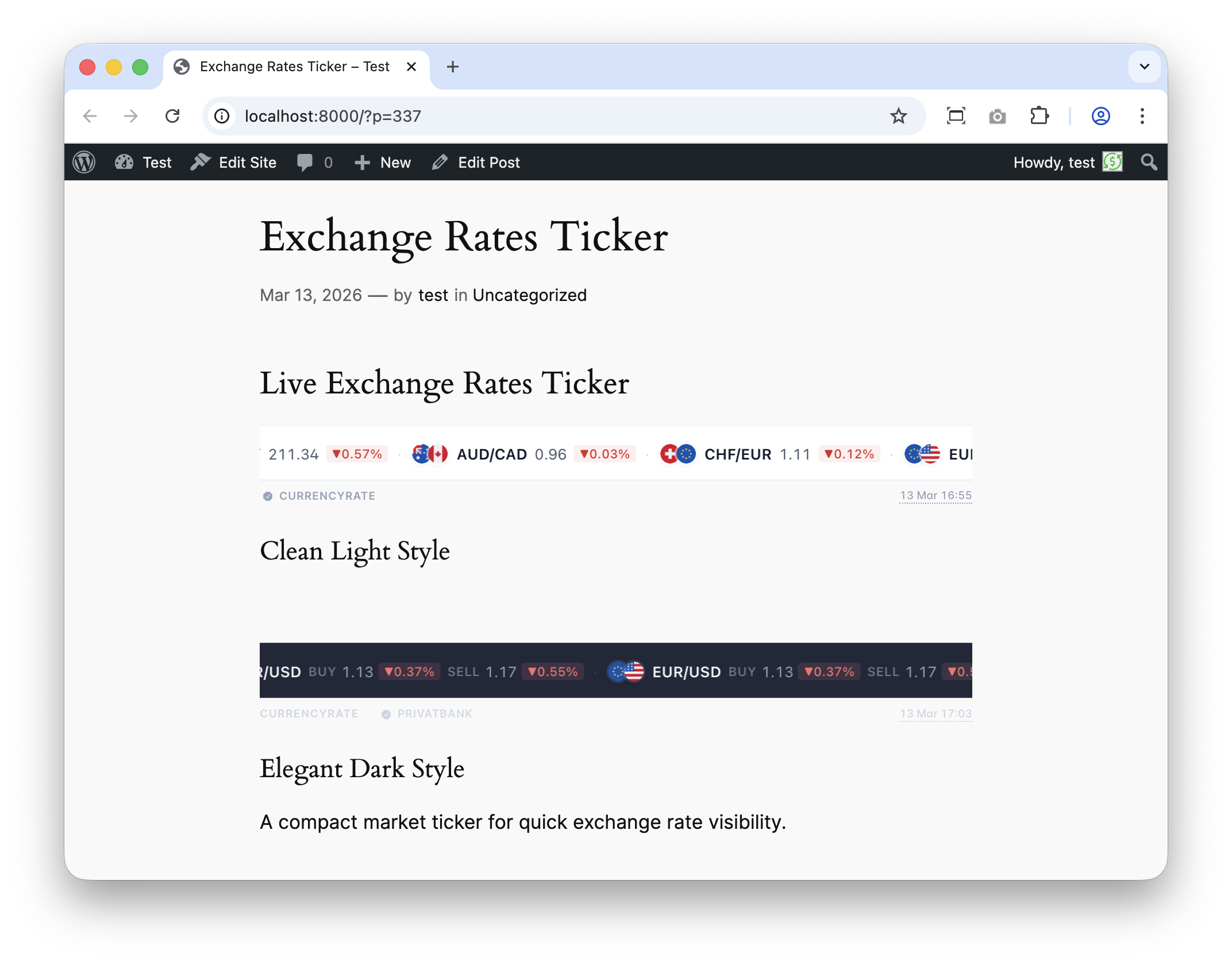The image size is (1232, 965).
Task: Click the AUD/CAD flag pair icon in the ticker
Action: coord(429,454)
